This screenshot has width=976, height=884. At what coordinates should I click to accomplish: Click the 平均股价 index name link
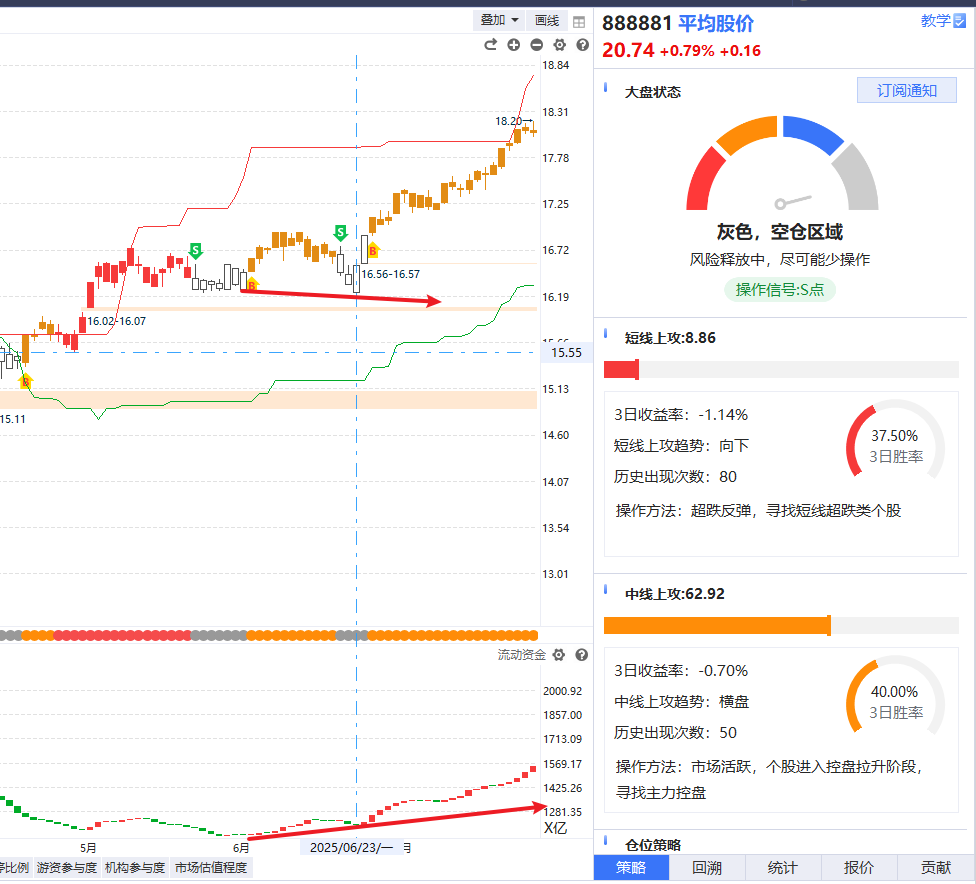pos(716,24)
